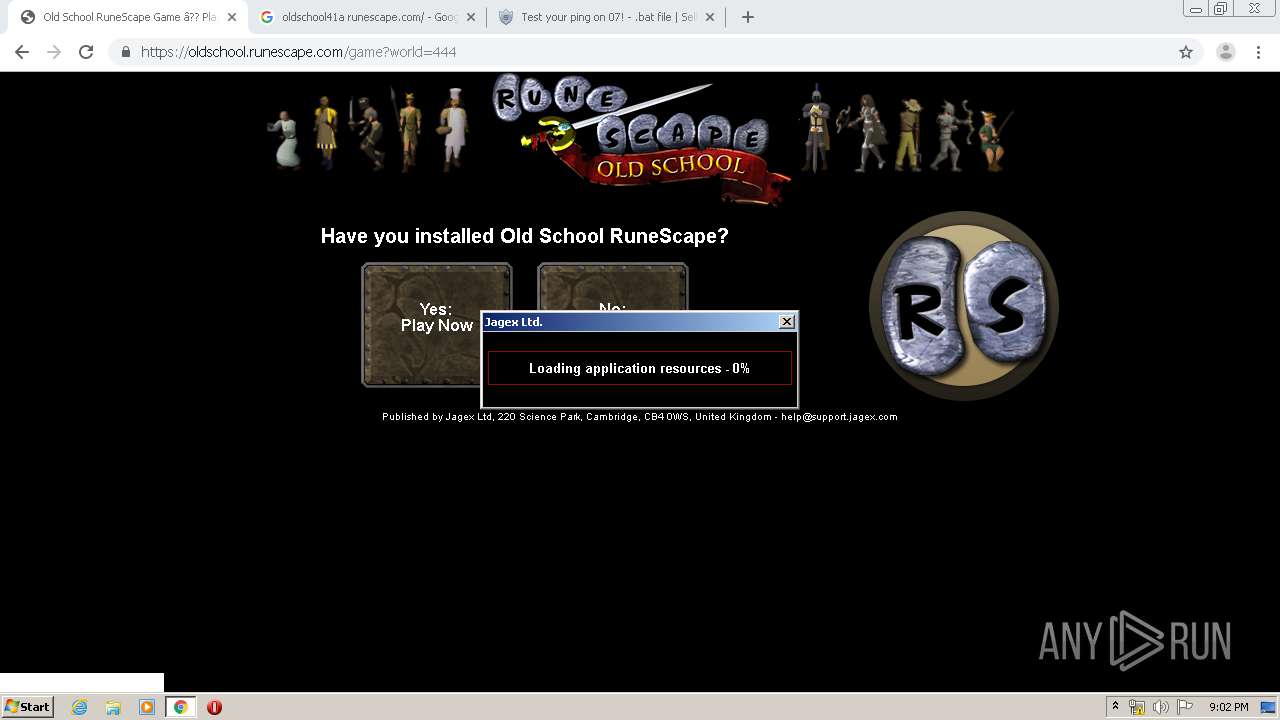1280x720 pixels.
Task: Reload the current page
Action: click(86, 52)
